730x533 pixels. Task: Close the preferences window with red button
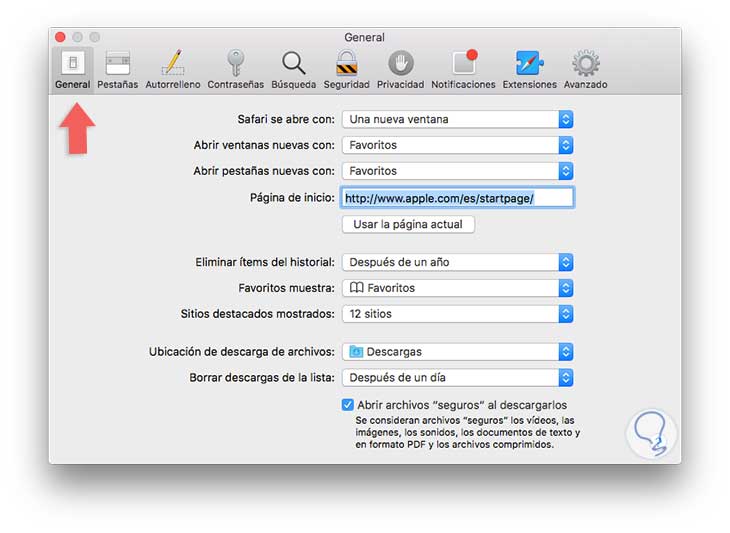[x=60, y=37]
